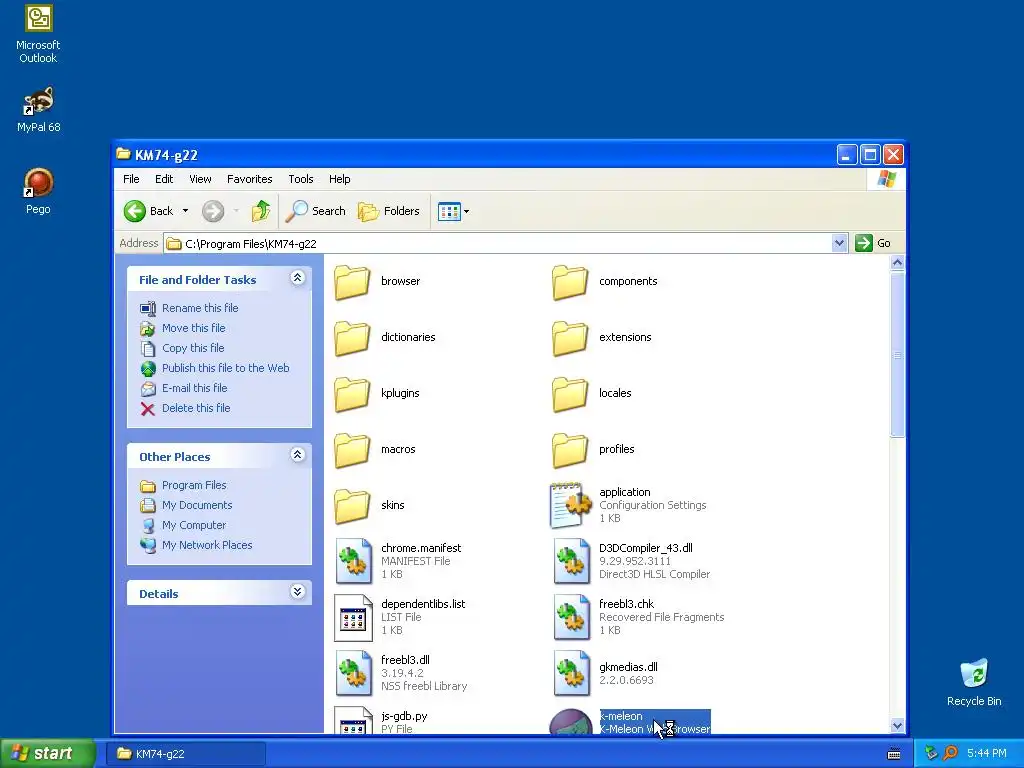Screen dimensions: 1024x768
Task: Select the freebl3.chk file icon
Action: (571, 617)
